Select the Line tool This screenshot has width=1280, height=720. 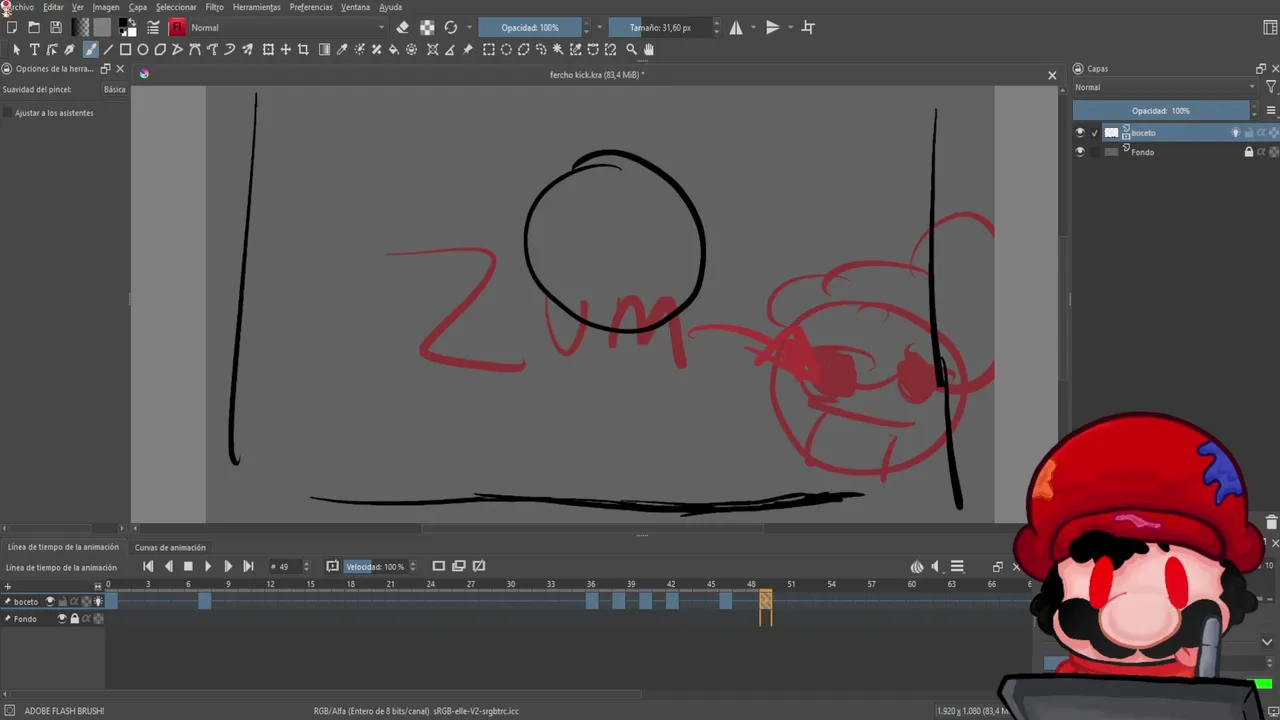click(108, 49)
